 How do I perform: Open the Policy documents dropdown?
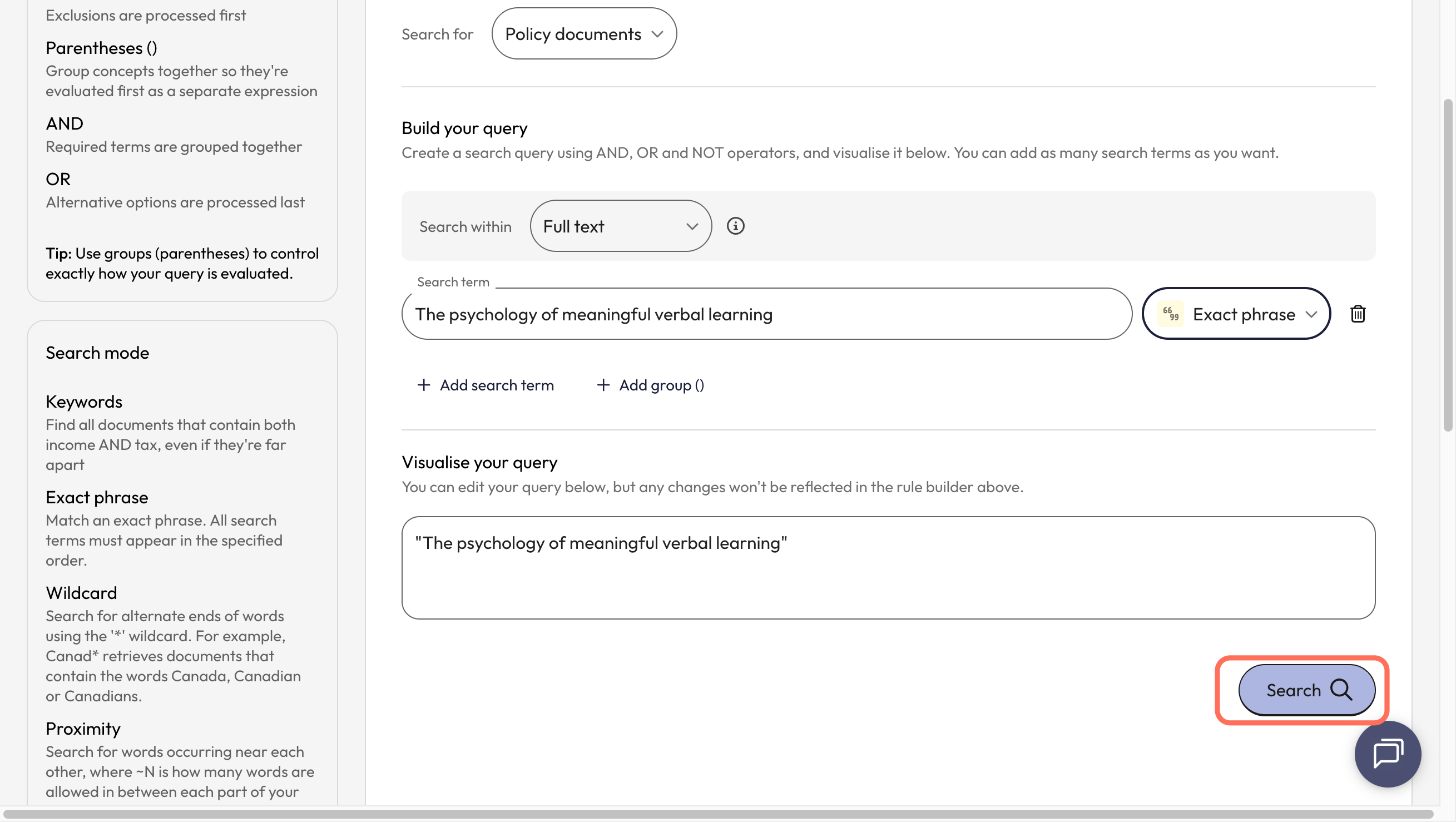tap(584, 34)
